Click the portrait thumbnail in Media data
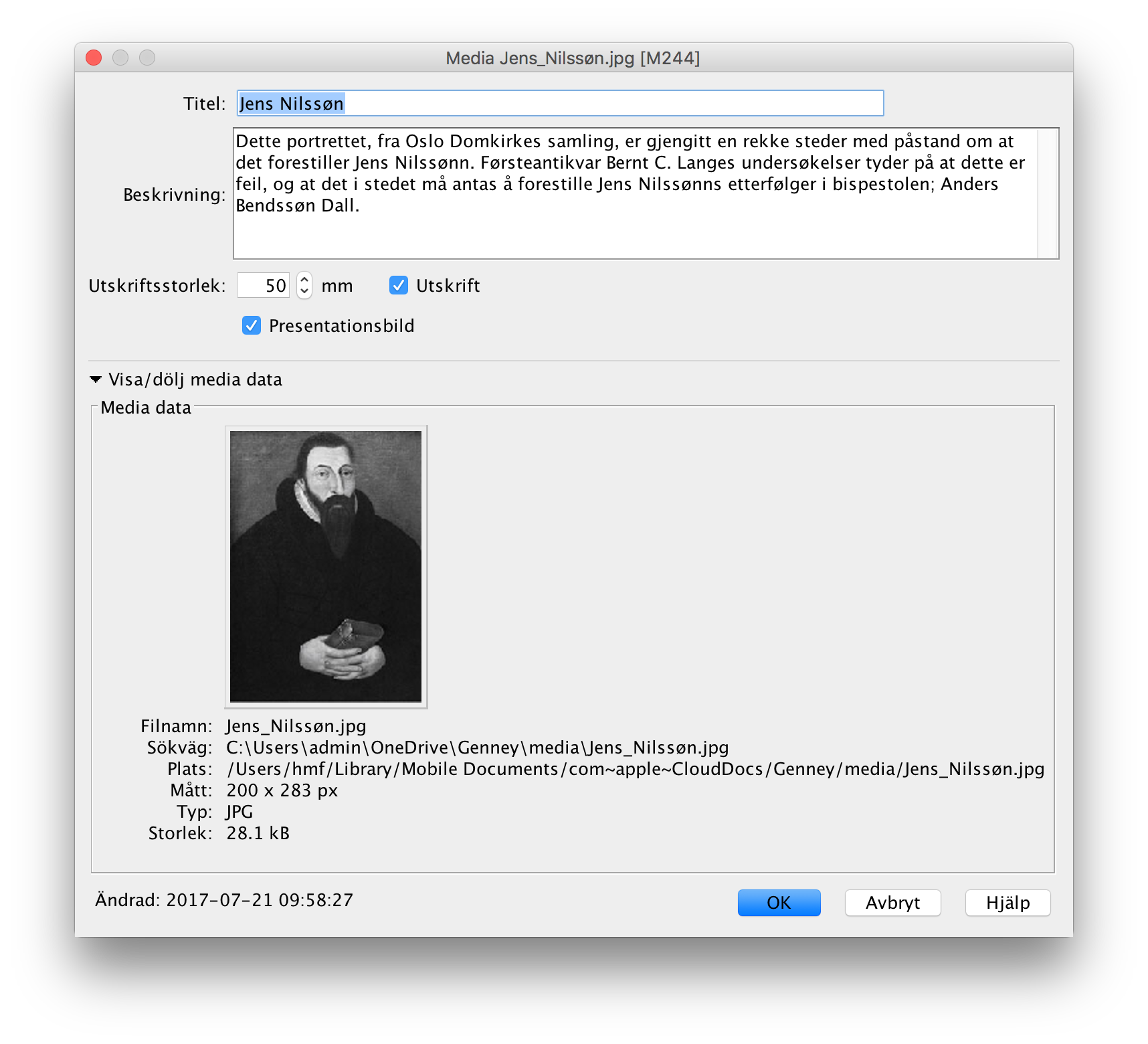 [x=326, y=566]
